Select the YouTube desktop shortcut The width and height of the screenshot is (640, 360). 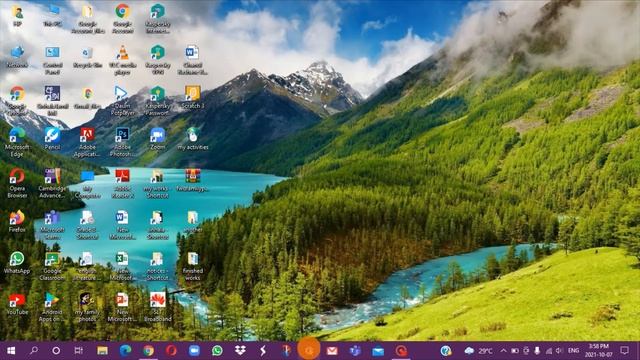point(17,304)
